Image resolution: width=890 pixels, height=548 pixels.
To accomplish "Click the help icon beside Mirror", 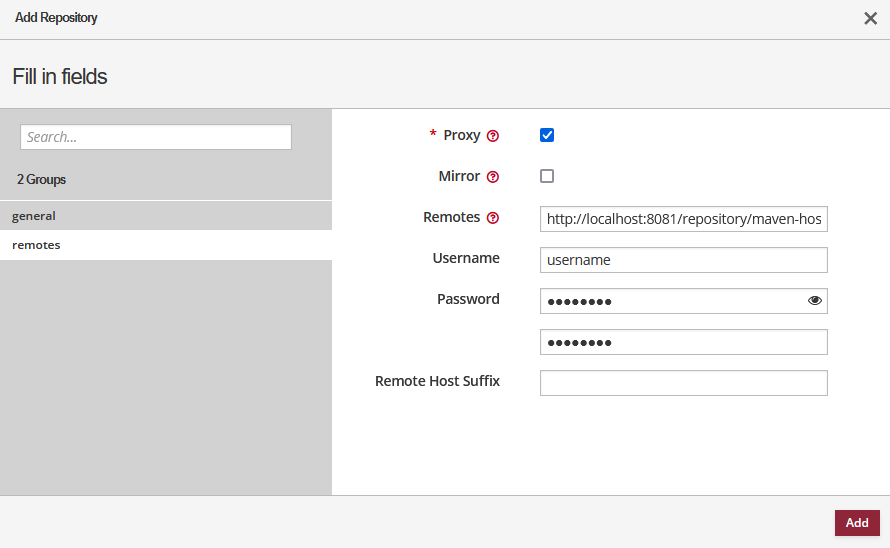I will click(492, 177).
